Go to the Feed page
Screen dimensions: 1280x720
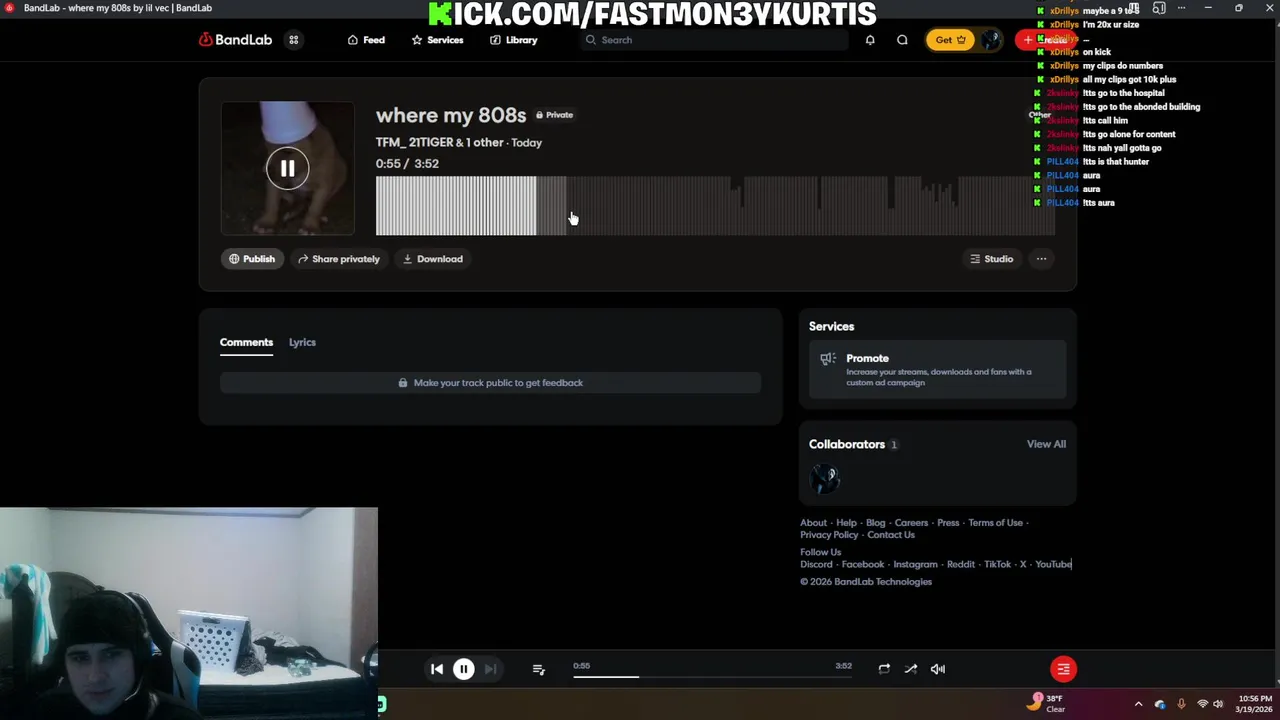[x=366, y=40]
